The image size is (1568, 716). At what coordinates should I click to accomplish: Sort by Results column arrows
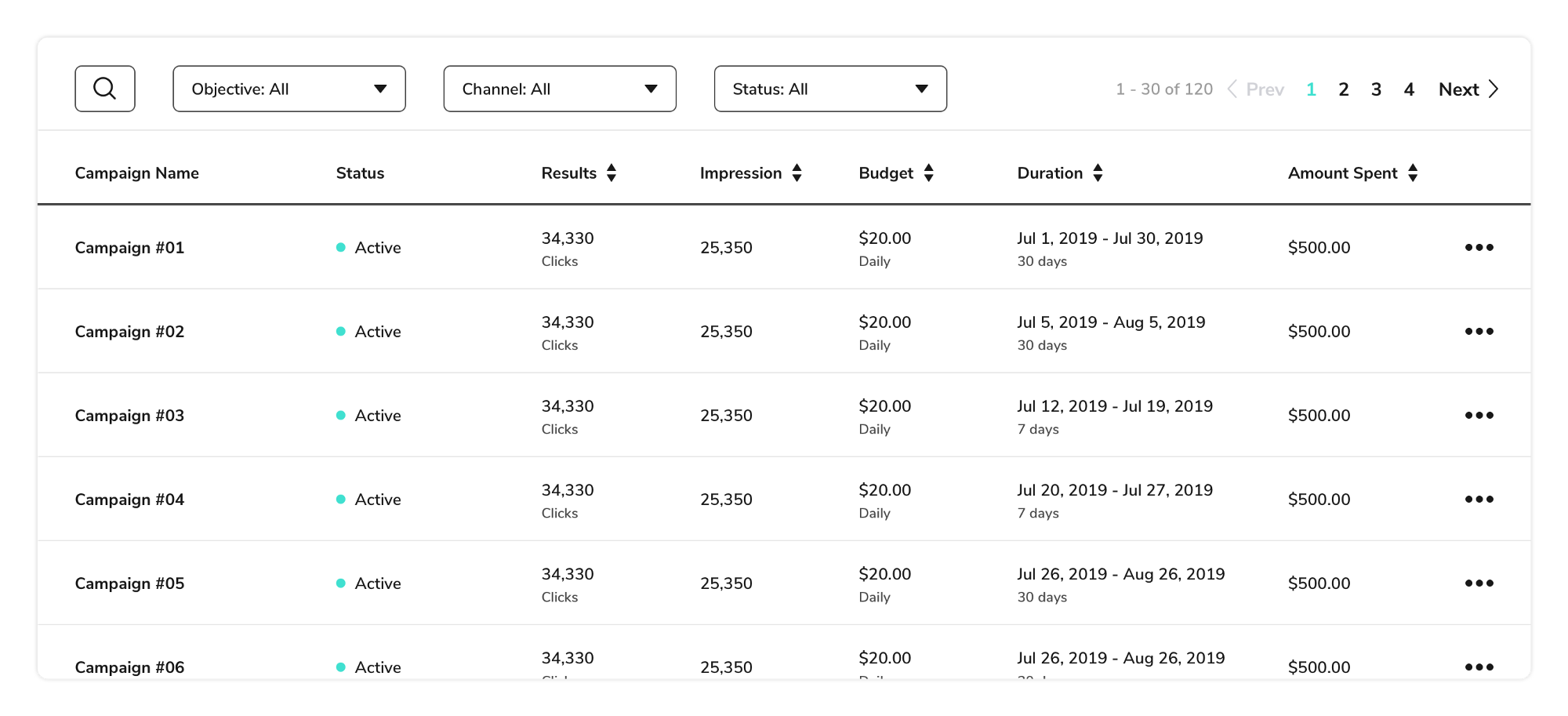tap(612, 173)
